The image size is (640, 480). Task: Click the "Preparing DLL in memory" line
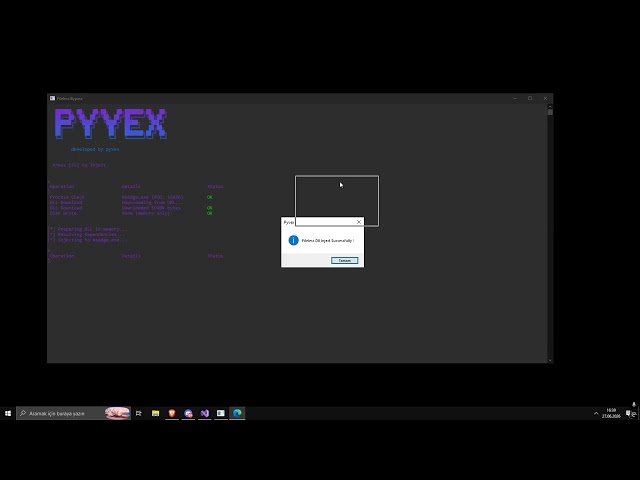(88, 229)
